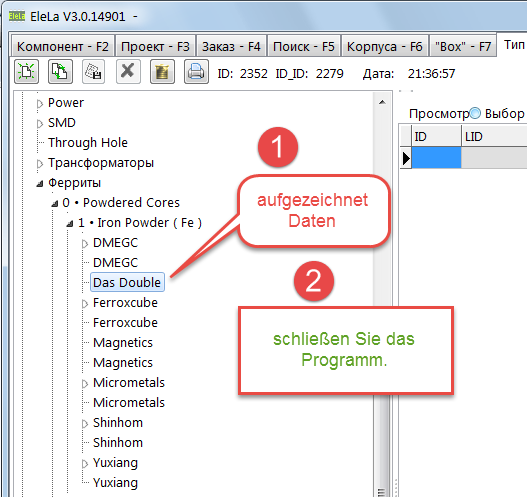Collapse the 1 • Iron Powder ( Fe ) arrow
The height and width of the screenshot is (497, 527).
tap(70, 223)
